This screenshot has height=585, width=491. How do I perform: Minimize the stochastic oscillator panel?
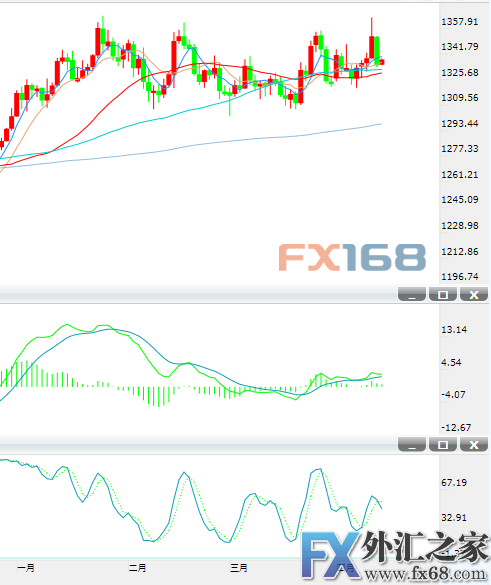(412, 444)
